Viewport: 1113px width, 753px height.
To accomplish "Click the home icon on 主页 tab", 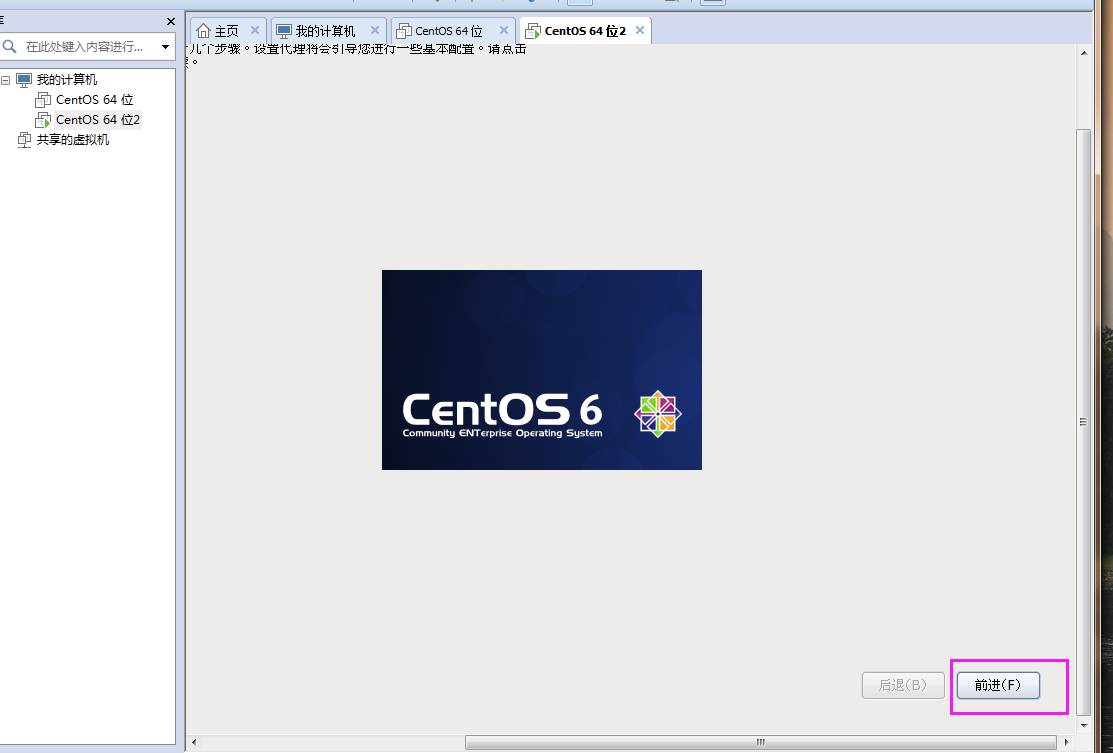I will pos(204,31).
